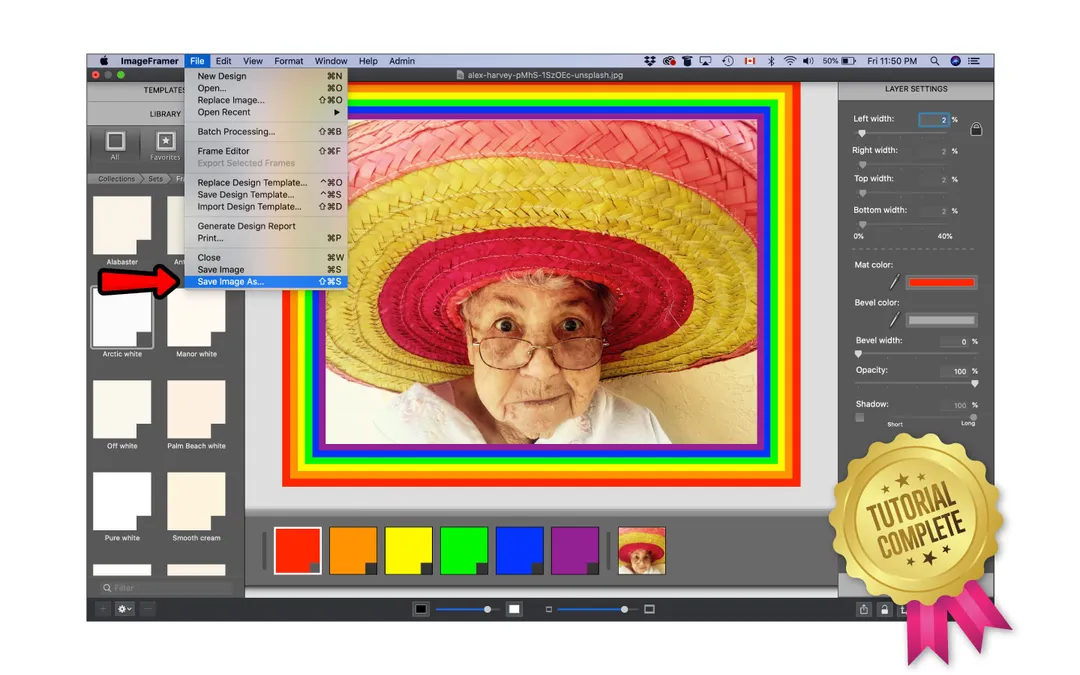Set the white background button in the bottom bar
The width and height of the screenshot is (1080, 675).
point(514,609)
